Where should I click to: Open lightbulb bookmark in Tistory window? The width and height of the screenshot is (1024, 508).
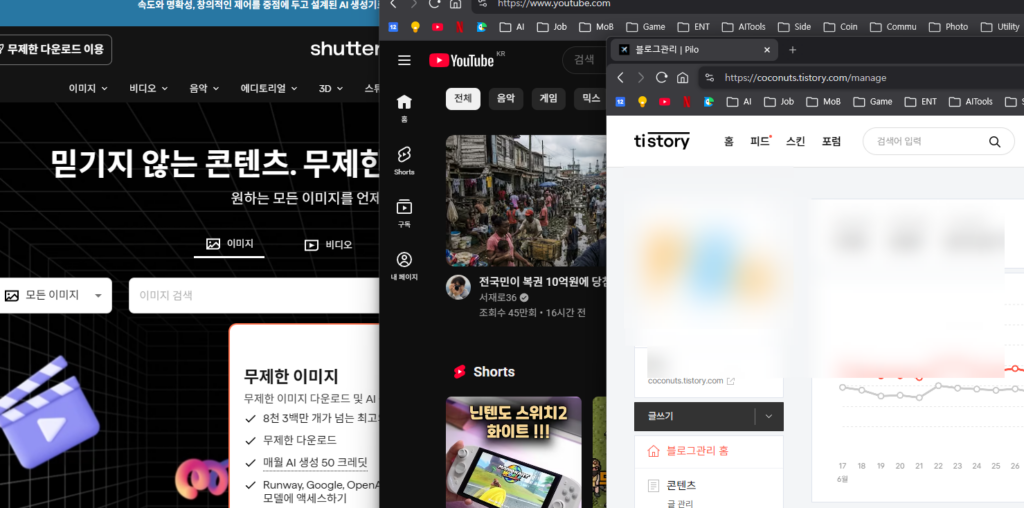(642, 101)
